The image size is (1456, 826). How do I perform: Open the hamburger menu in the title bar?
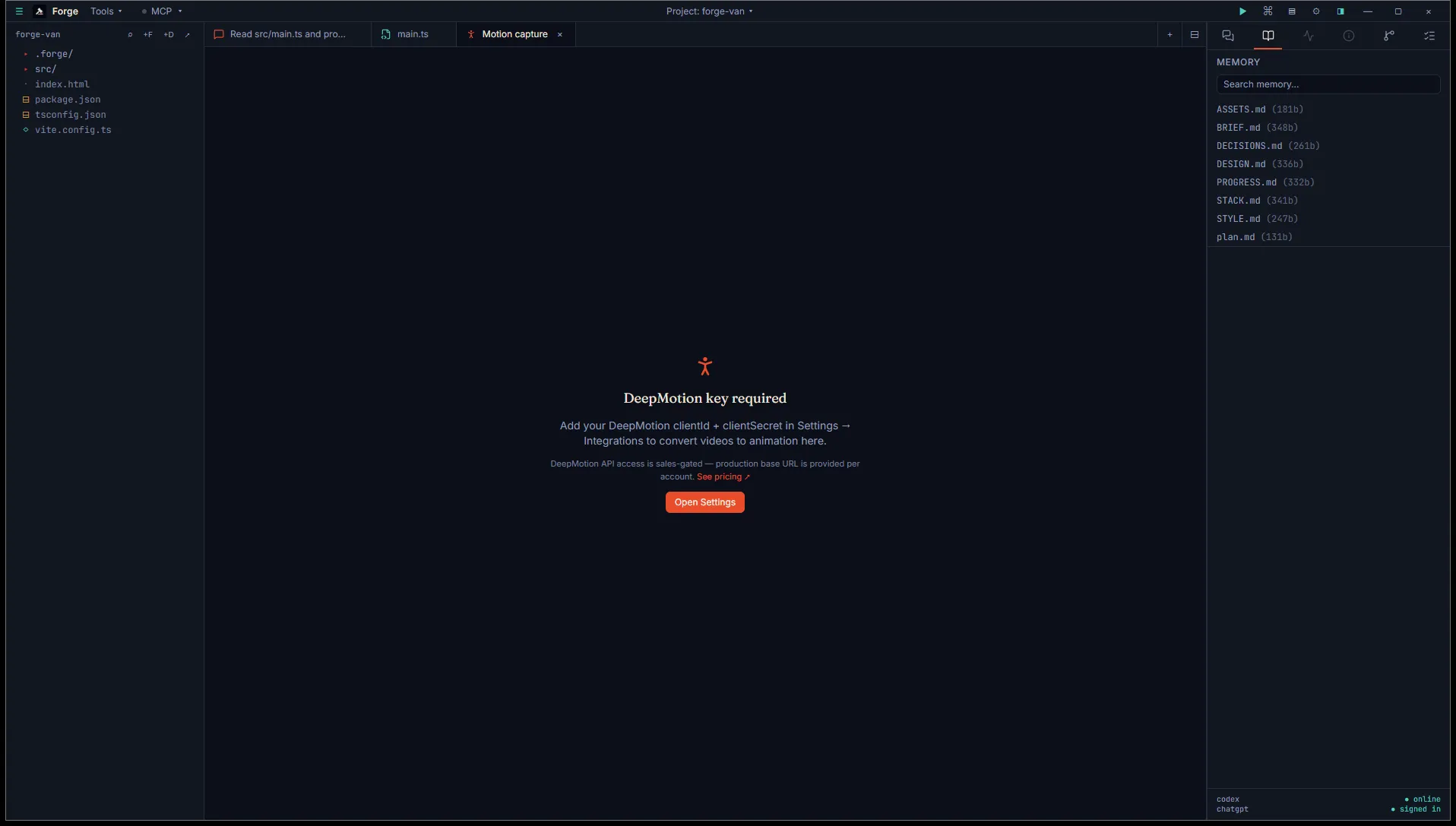[19, 11]
